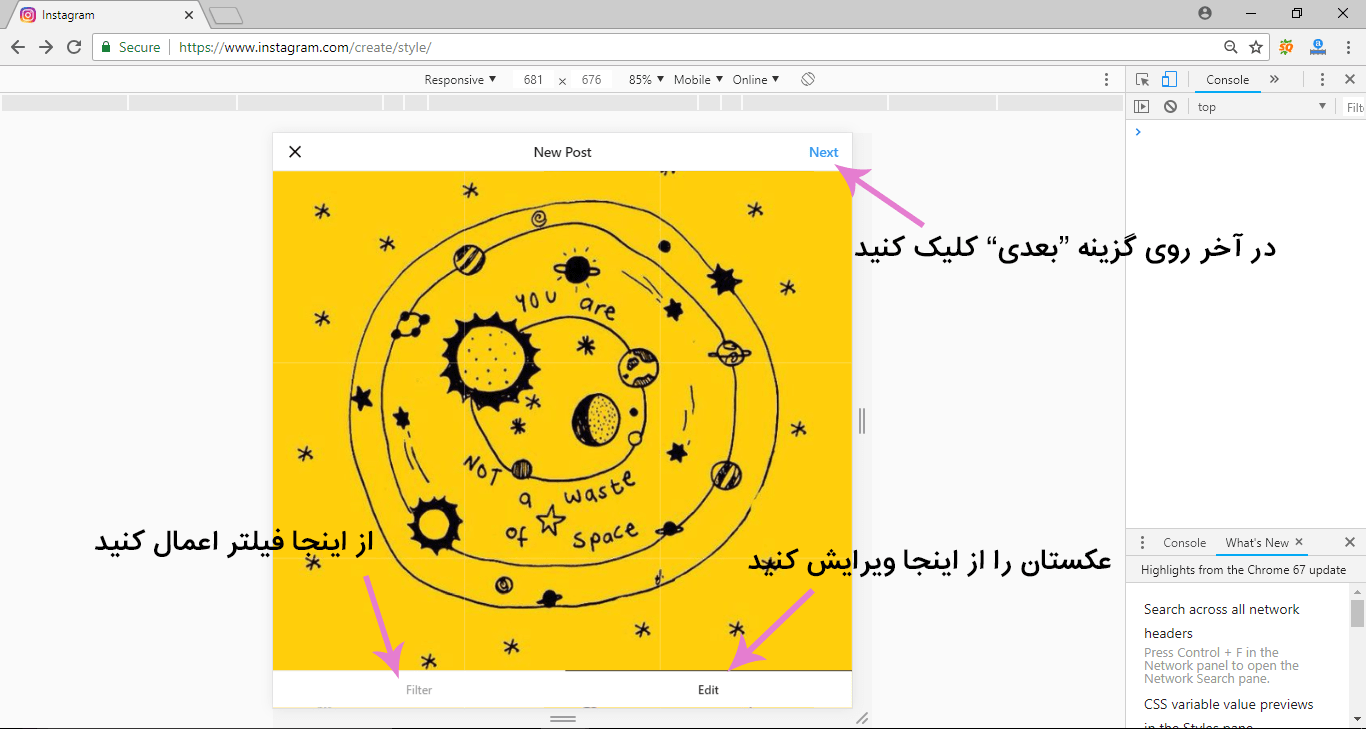The height and width of the screenshot is (729, 1366).
Task: Open the Online network throttling dropdown
Action: tap(755, 80)
